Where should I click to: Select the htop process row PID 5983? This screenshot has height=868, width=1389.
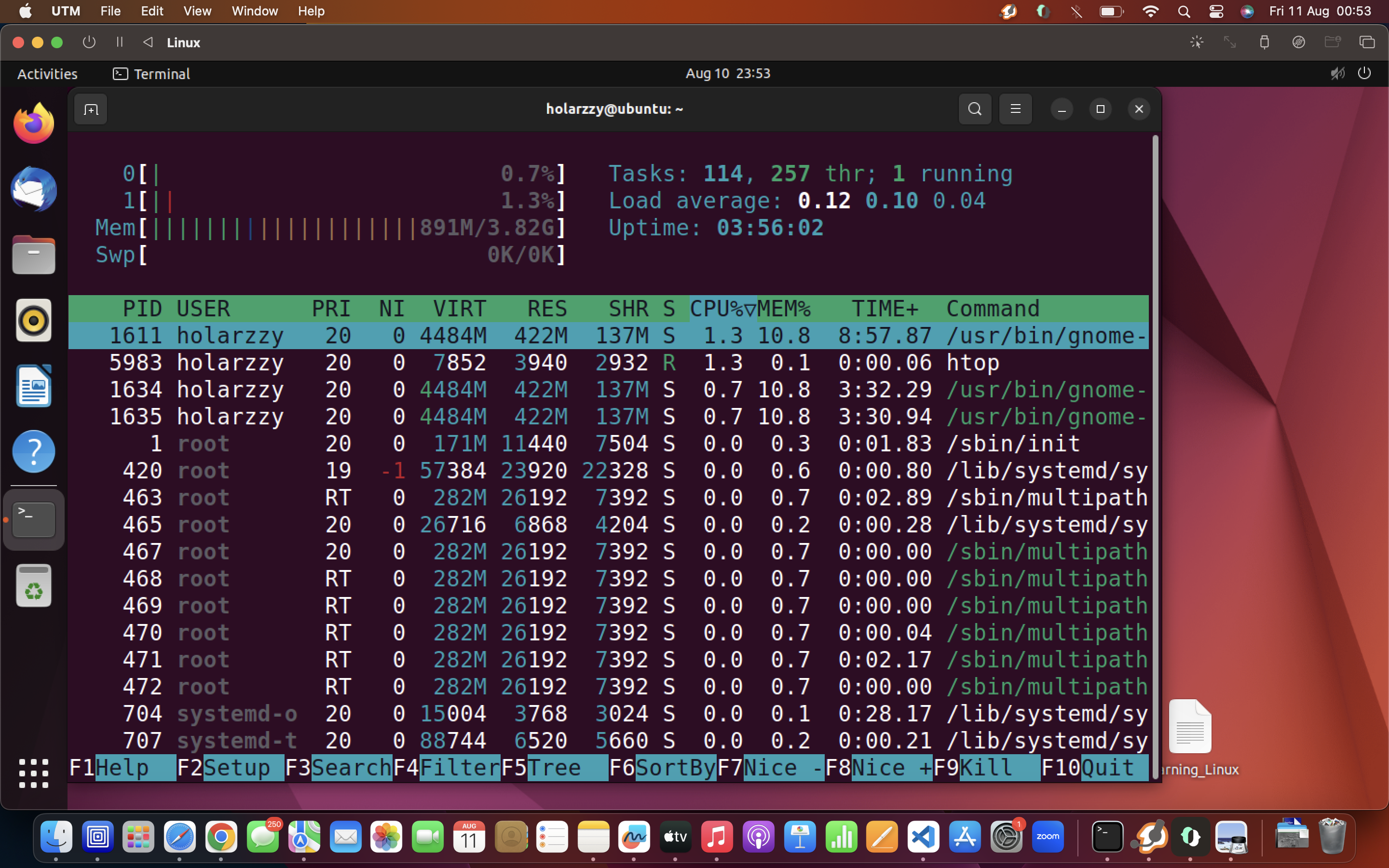[x=608, y=363]
